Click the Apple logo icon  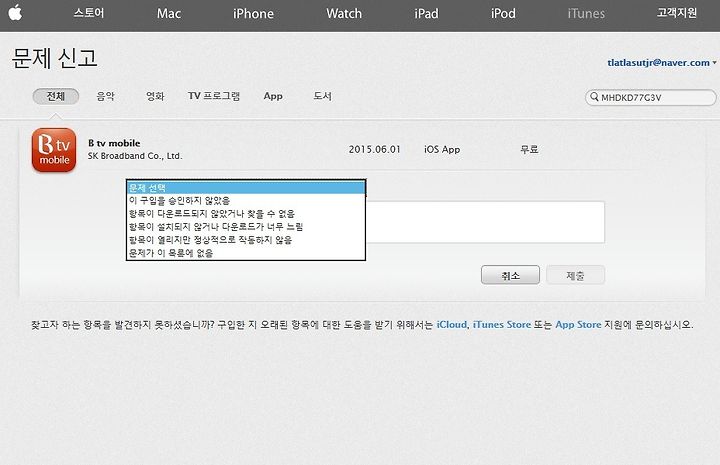pos(15,13)
